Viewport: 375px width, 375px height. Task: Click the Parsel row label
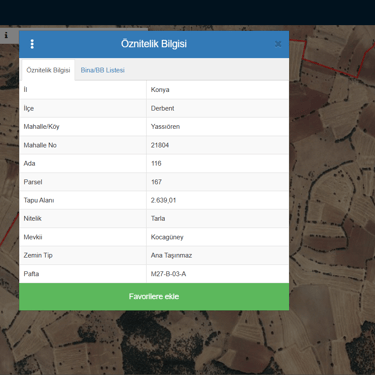33,182
